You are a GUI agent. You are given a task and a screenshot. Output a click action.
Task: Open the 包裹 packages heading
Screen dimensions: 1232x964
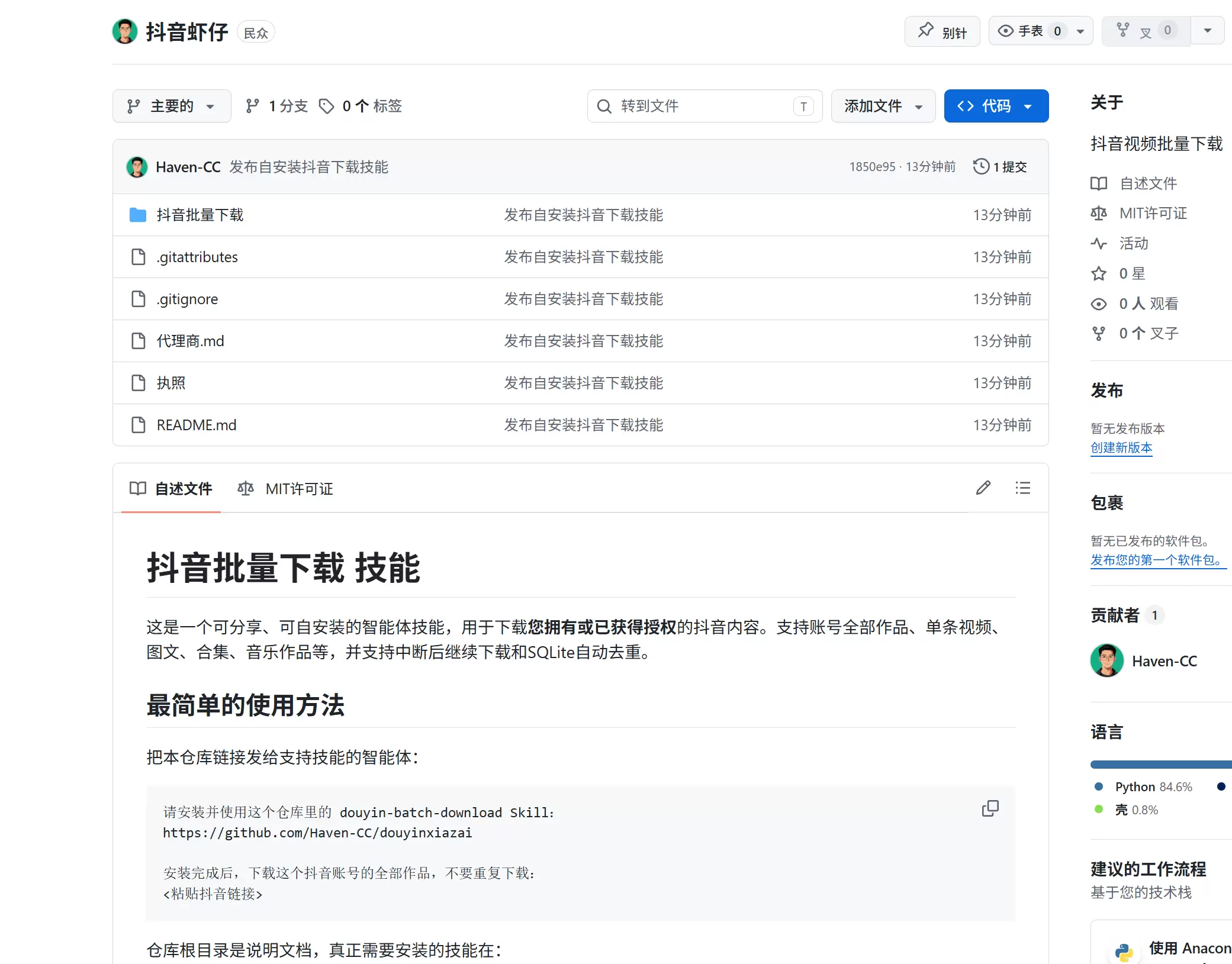[x=1107, y=502]
